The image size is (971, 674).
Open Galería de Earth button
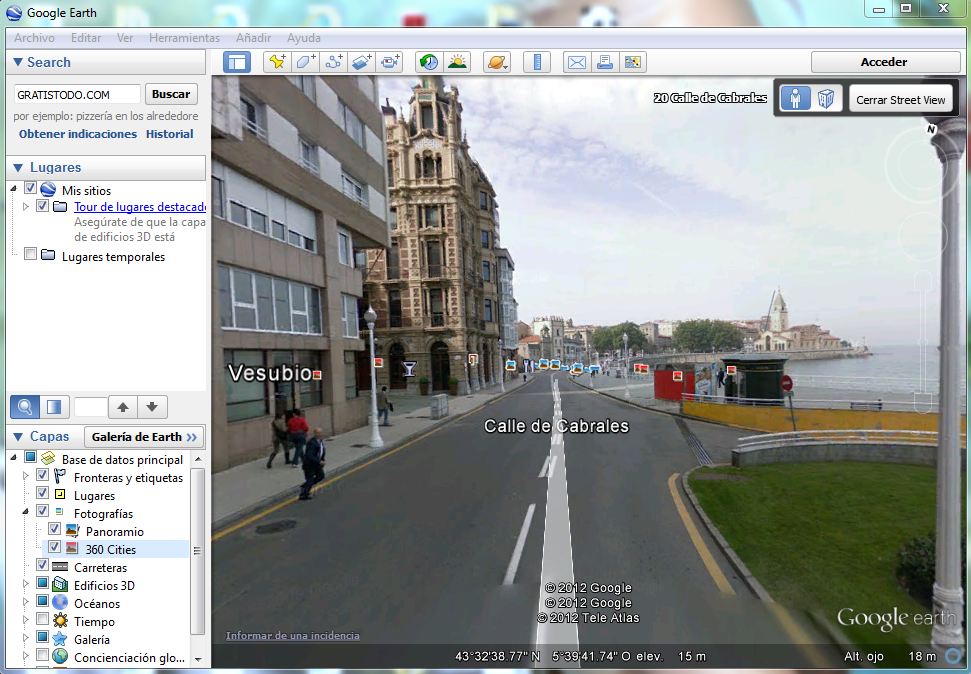click(144, 437)
